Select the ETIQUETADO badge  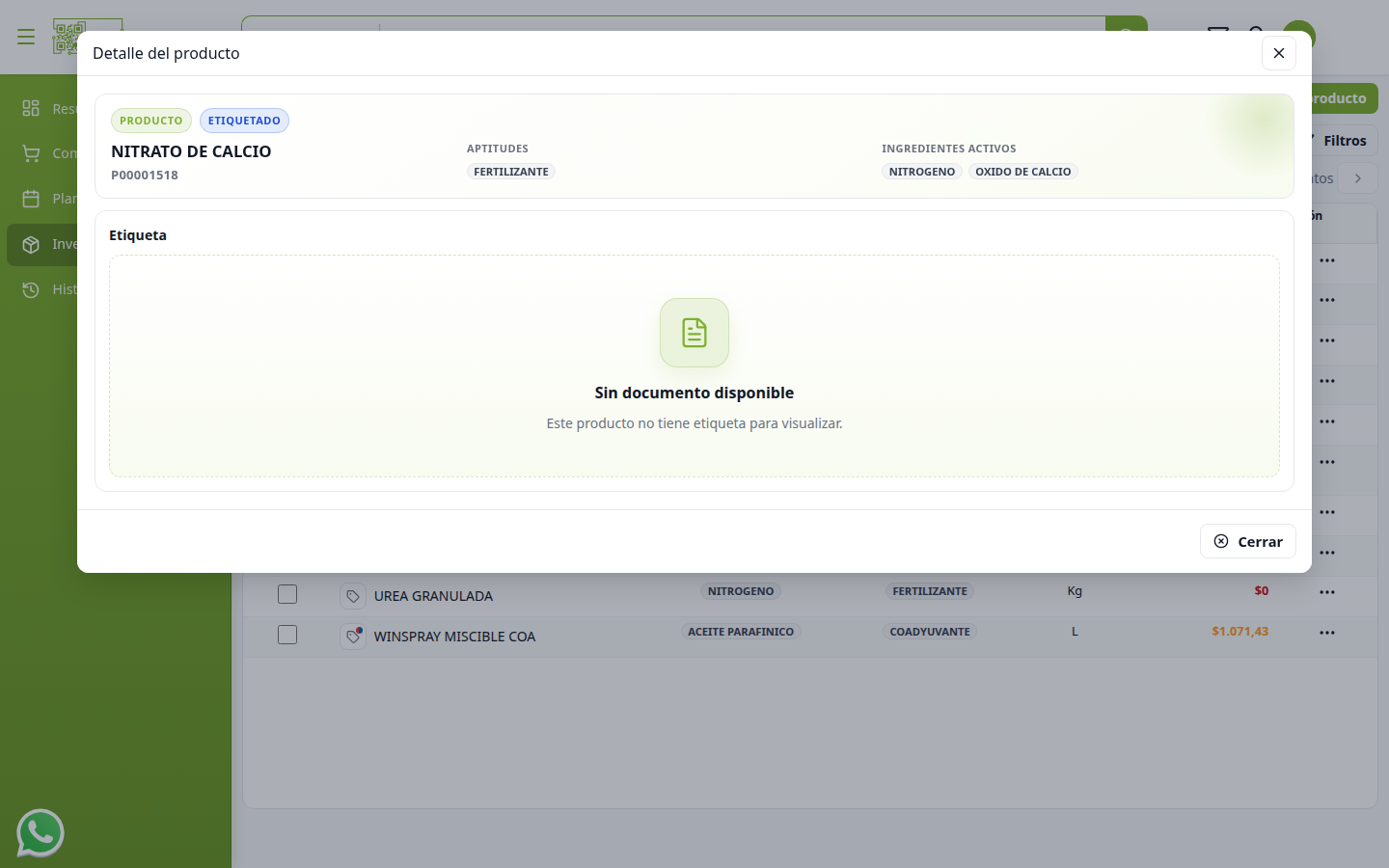click(x=244, y=121)
